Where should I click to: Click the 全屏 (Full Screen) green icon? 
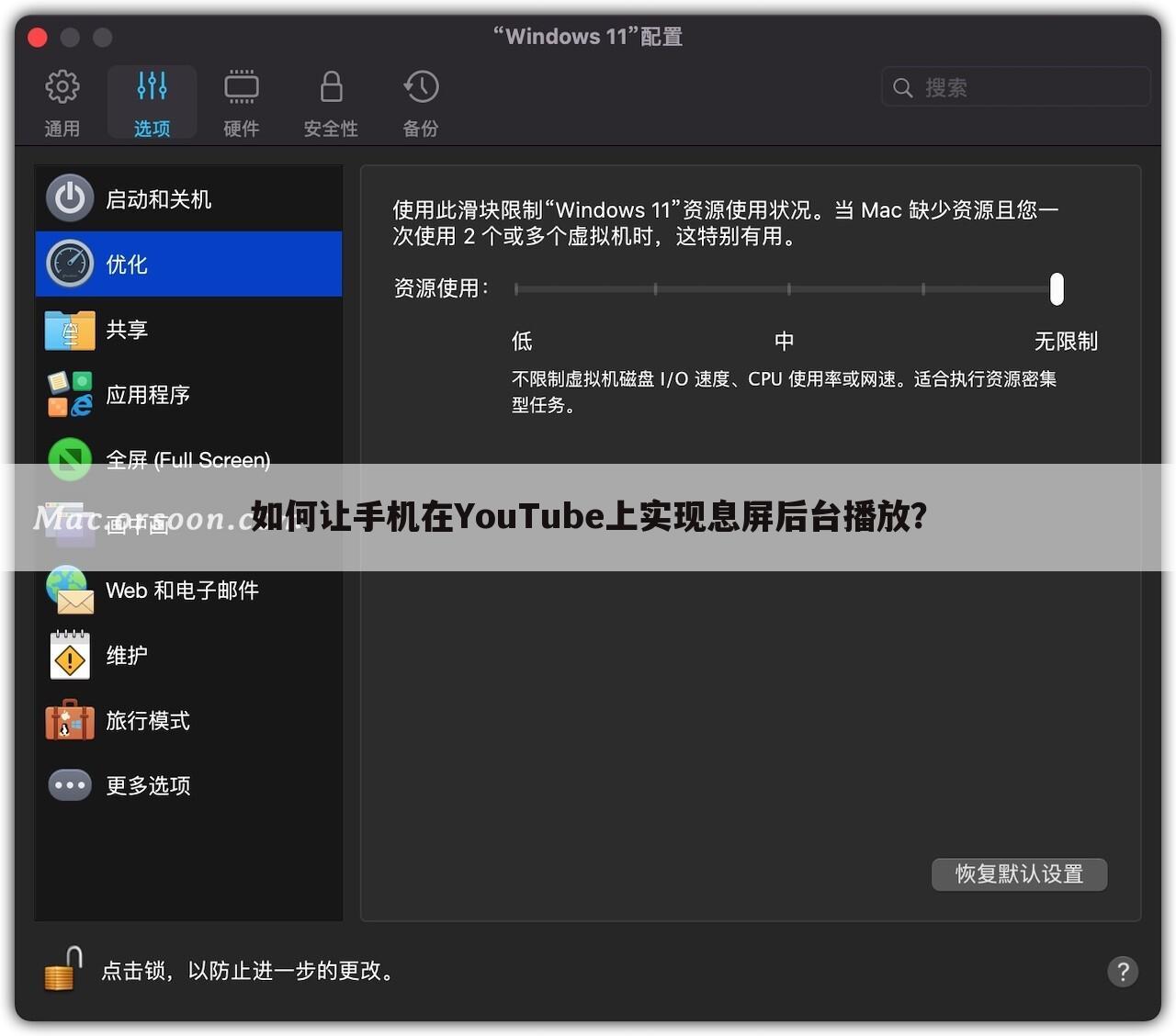(70, 459)
